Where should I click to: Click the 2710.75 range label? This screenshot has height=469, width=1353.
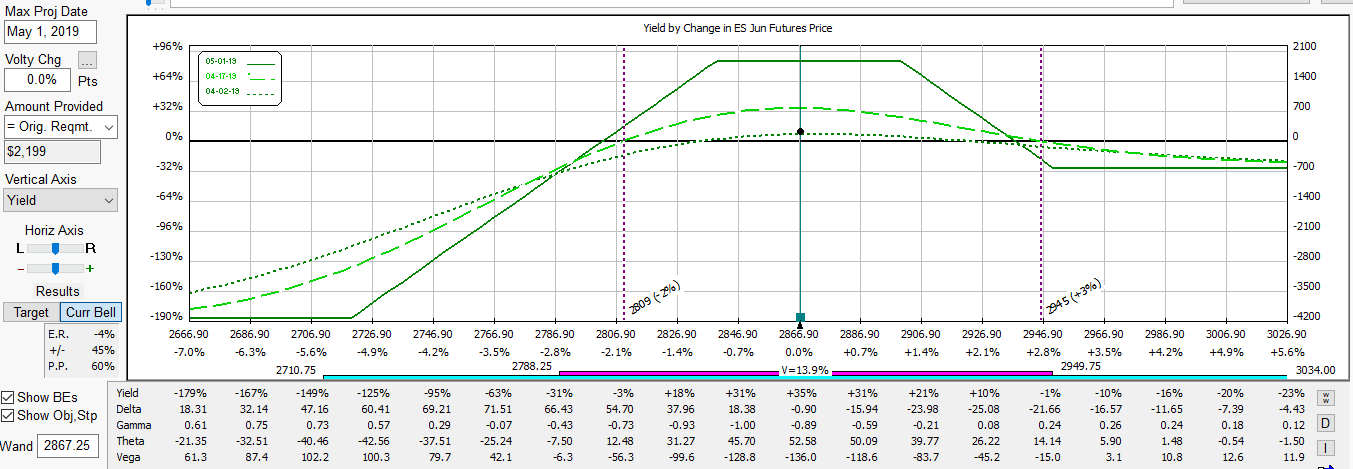click(295, 370)
